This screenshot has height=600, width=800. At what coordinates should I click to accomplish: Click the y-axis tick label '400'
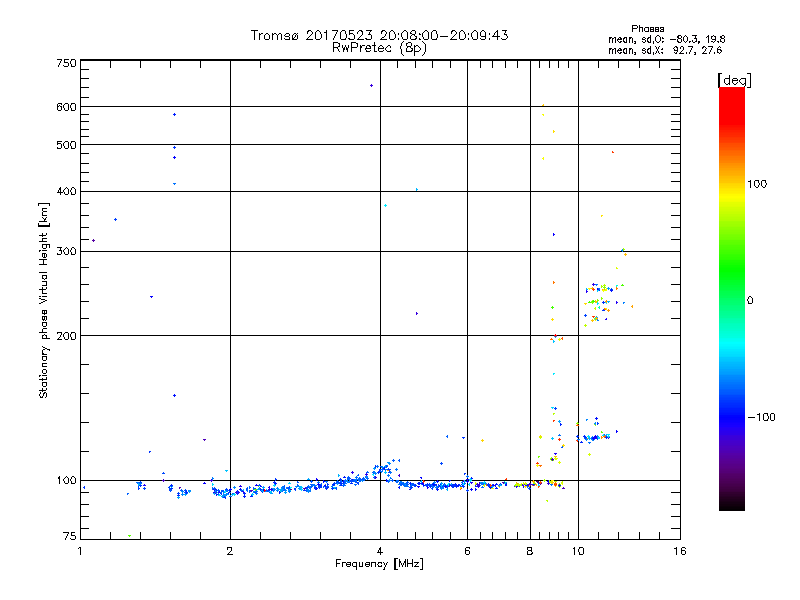tap(66, 191)
